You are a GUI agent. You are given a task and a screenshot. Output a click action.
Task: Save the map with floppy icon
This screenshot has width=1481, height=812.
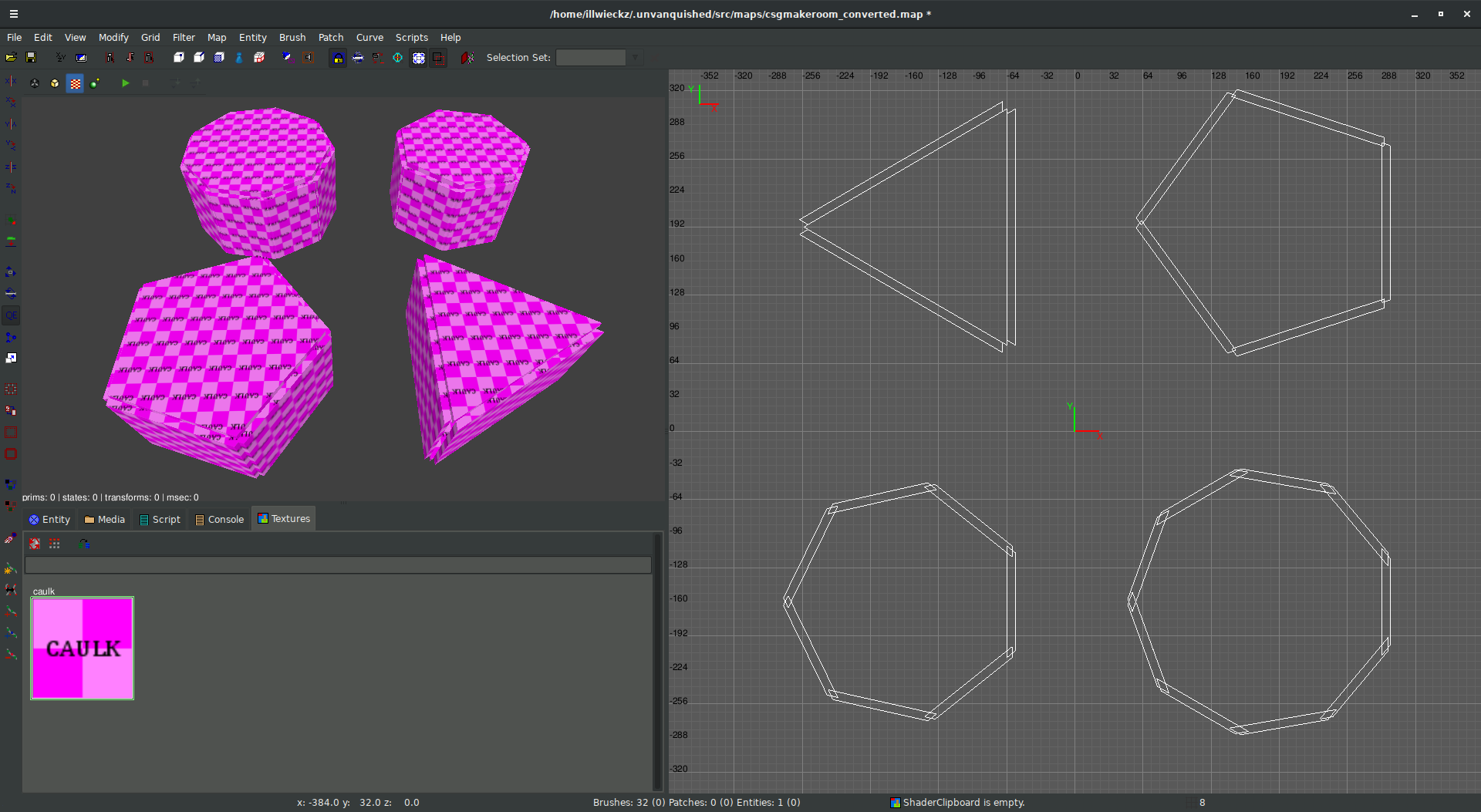coord(31,58)
